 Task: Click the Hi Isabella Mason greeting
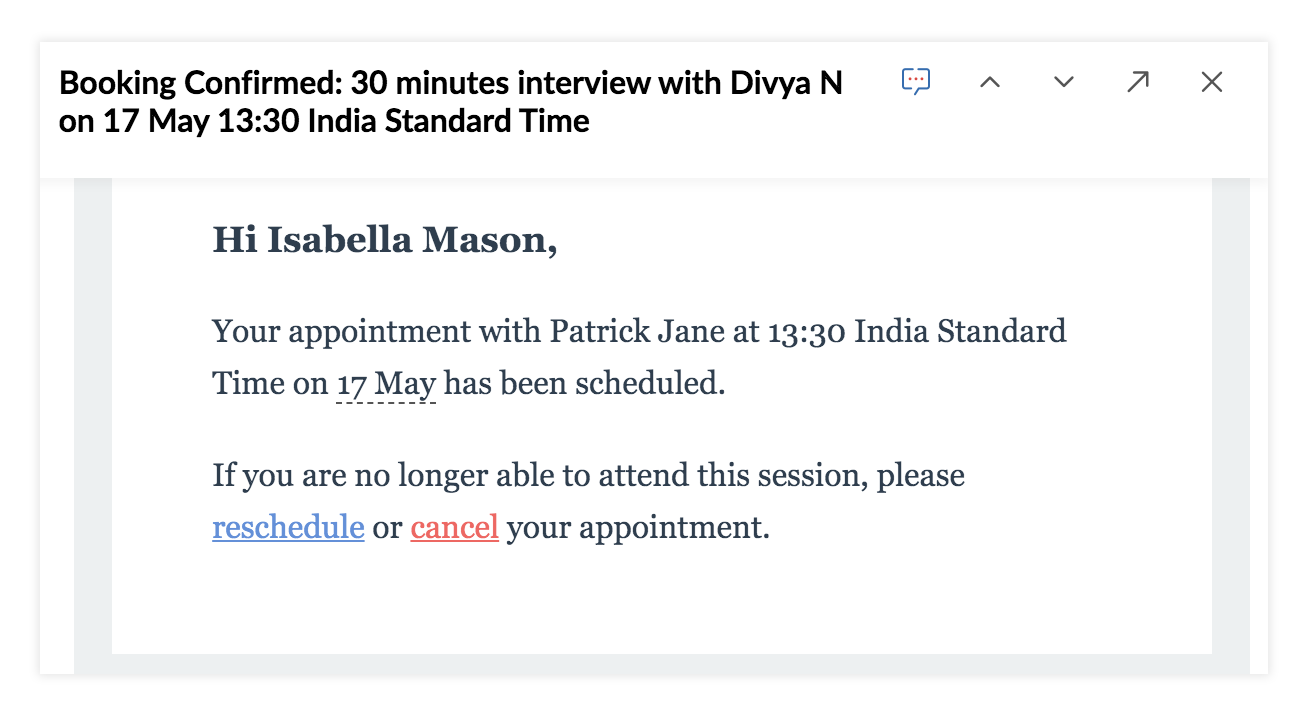[385, 241]
